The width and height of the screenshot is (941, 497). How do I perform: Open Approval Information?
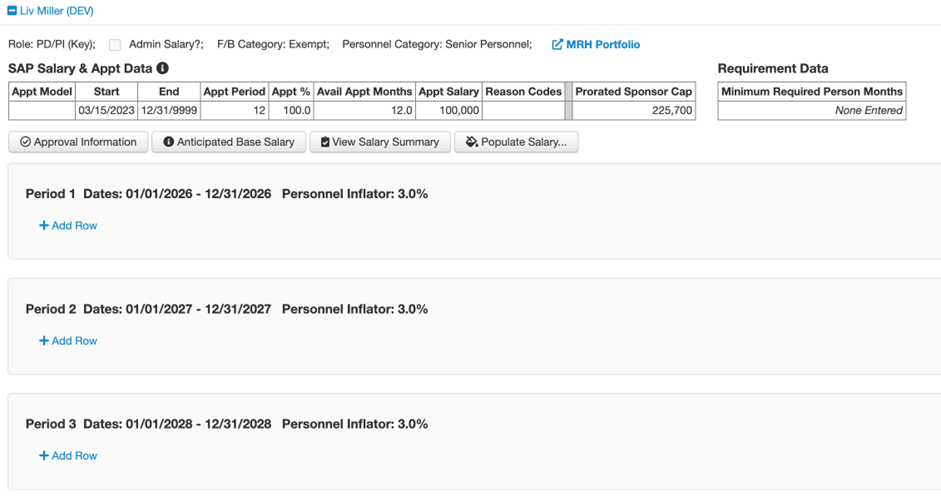(78, 142)
